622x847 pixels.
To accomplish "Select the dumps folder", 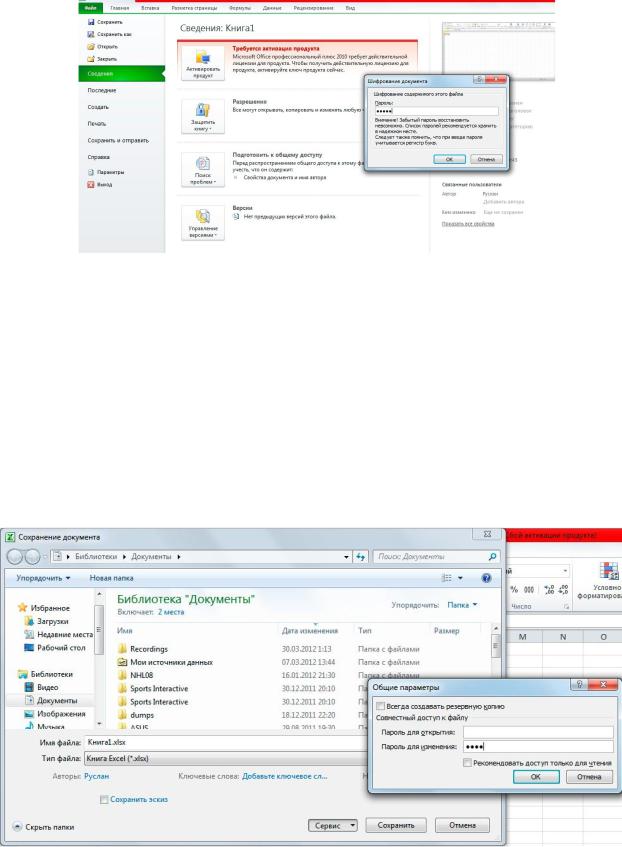I will 136,715.
